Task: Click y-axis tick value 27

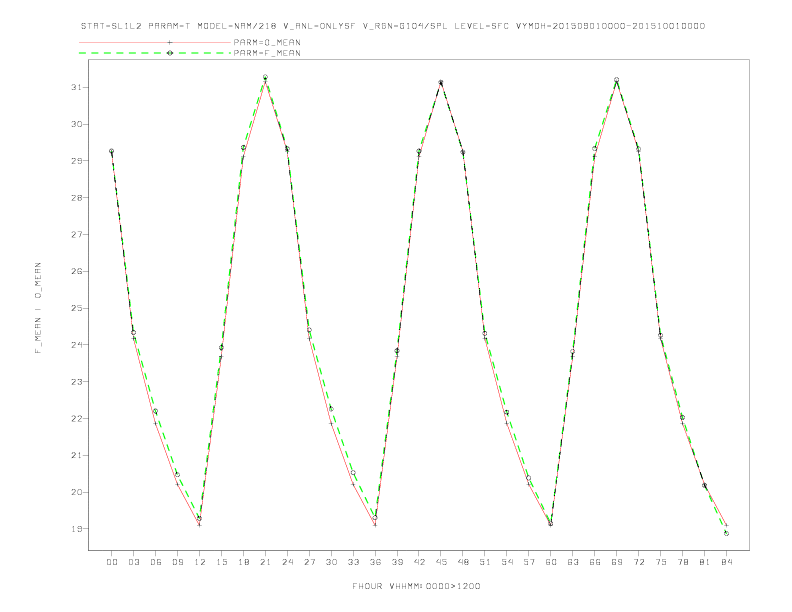Action: tap(76, 234)
